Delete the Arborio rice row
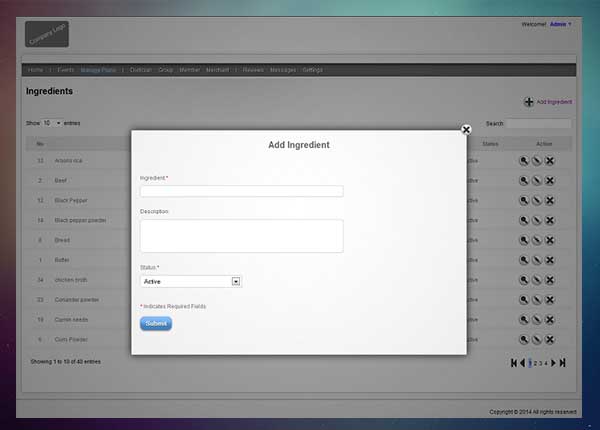 coord(549,161)
